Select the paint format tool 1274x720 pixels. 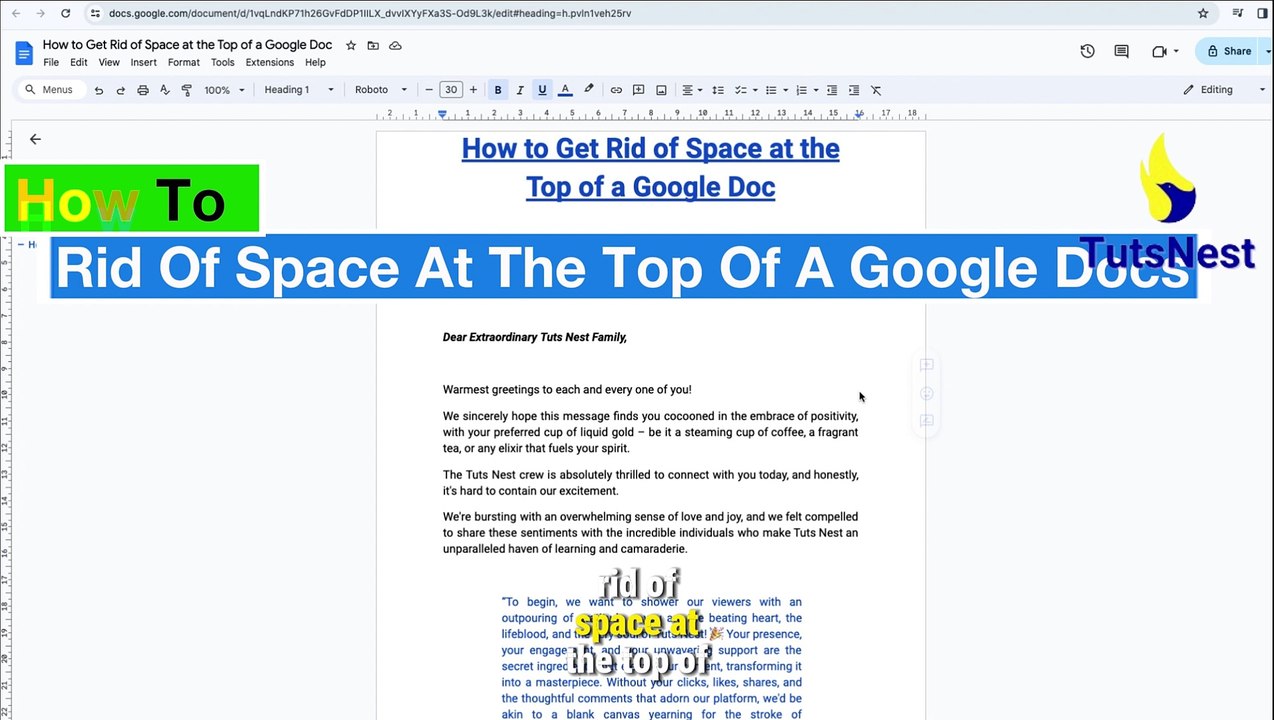[187, 90]
